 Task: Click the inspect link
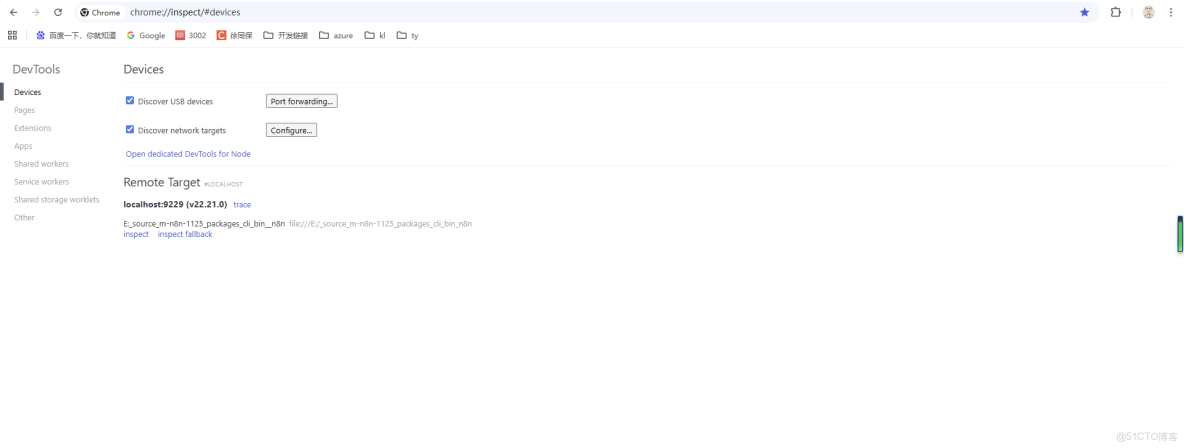136,234
